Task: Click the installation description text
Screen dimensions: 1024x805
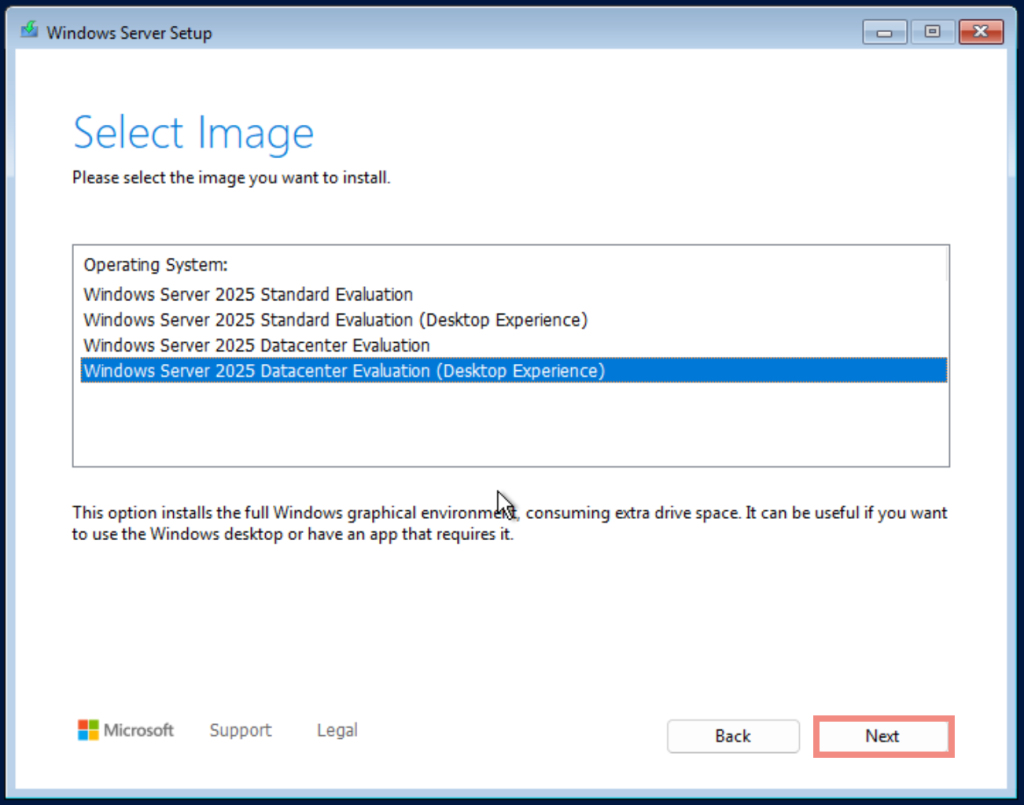Action: tap(500, 523)
